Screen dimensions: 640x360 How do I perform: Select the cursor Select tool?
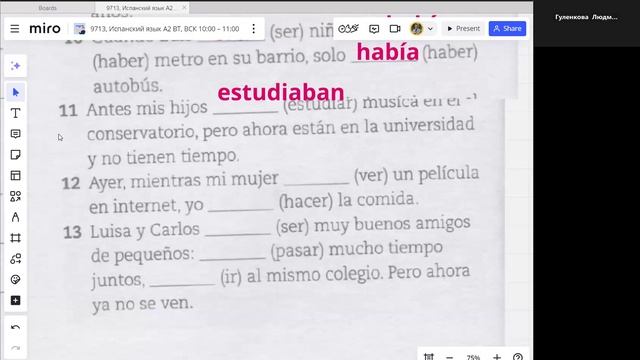point(16,92)
